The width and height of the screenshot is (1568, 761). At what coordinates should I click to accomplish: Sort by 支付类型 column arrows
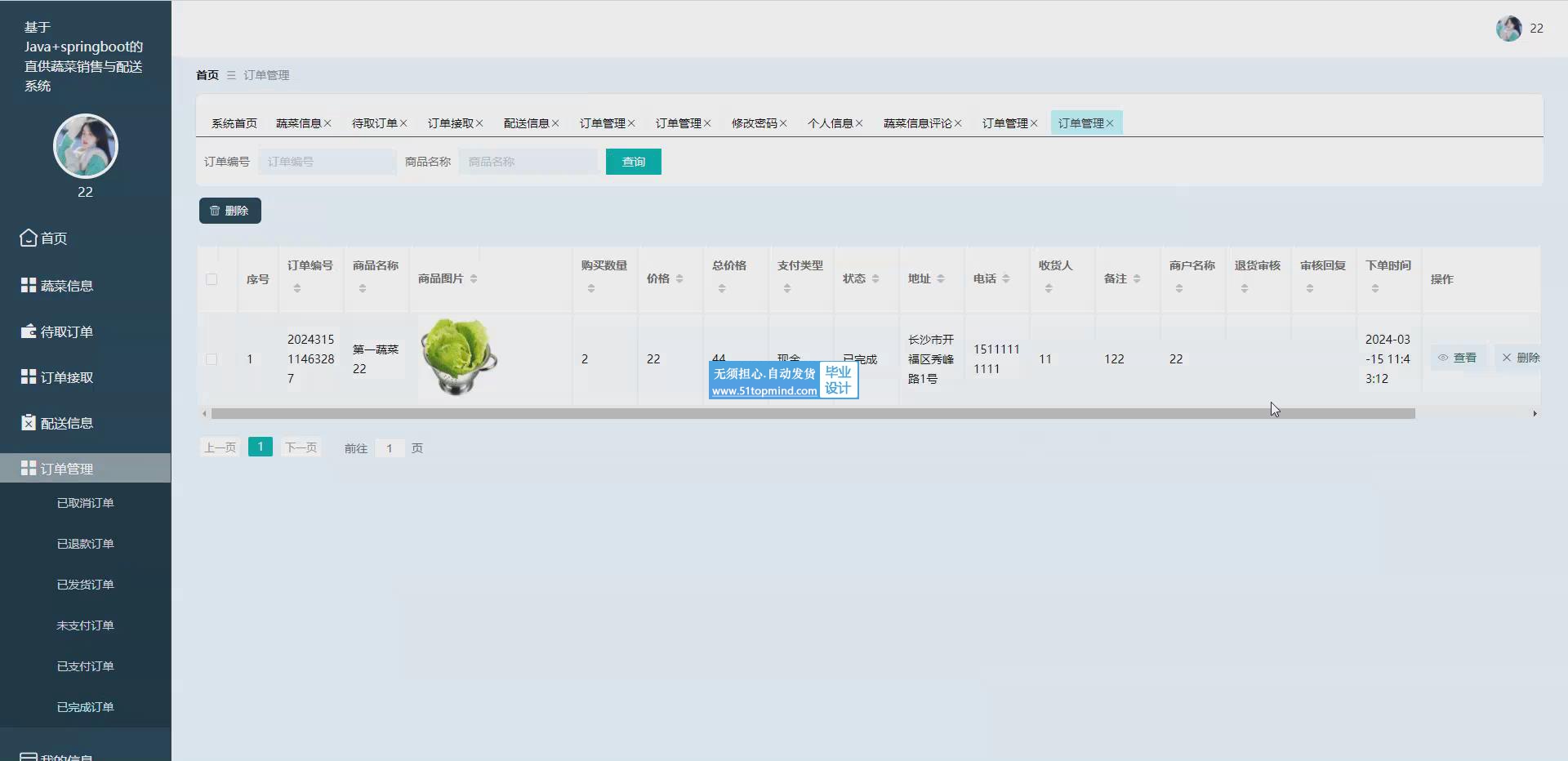pyautogui.click(x=787, y=288)
